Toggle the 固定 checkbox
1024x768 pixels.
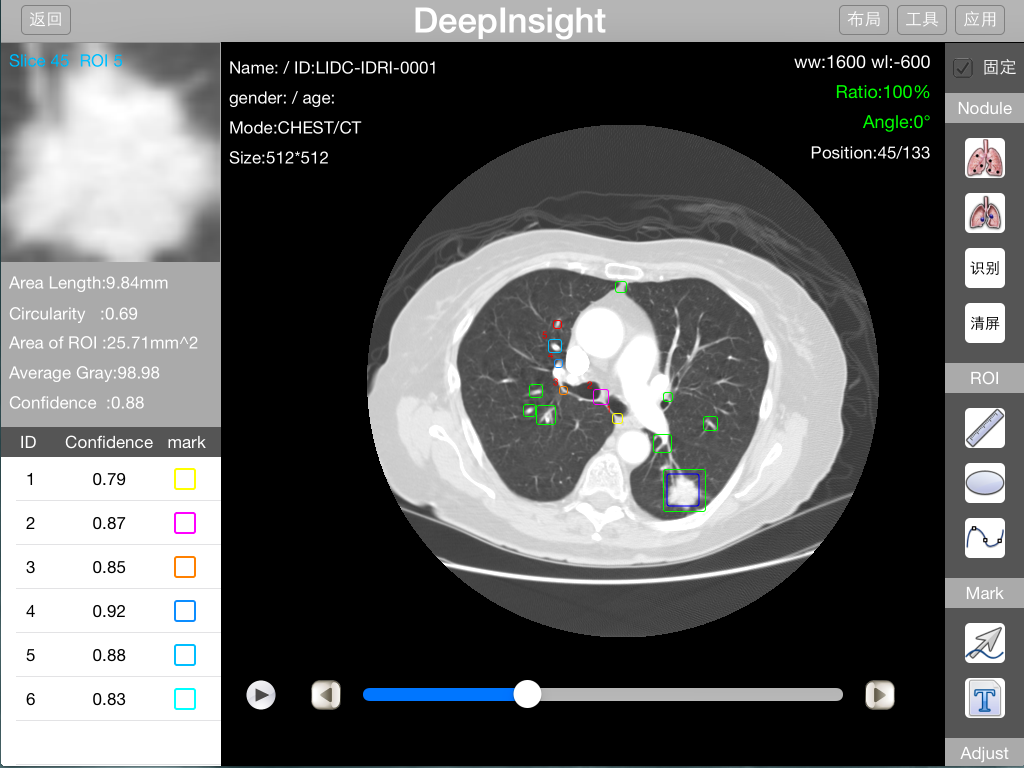coord(963,68)
